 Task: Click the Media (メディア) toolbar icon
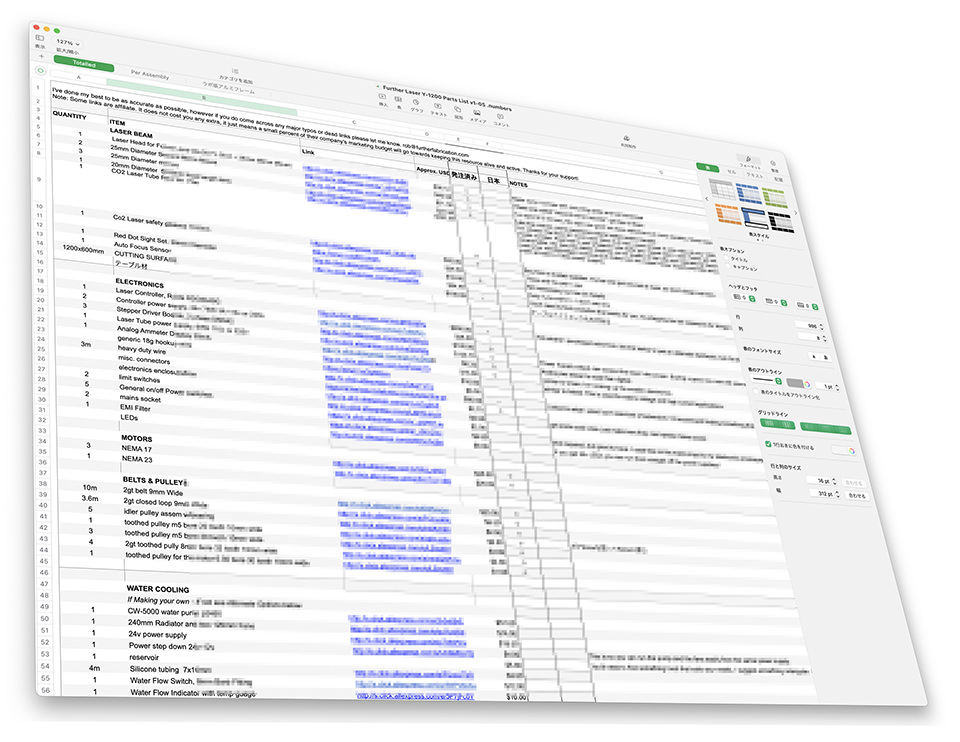pos(478,113)
